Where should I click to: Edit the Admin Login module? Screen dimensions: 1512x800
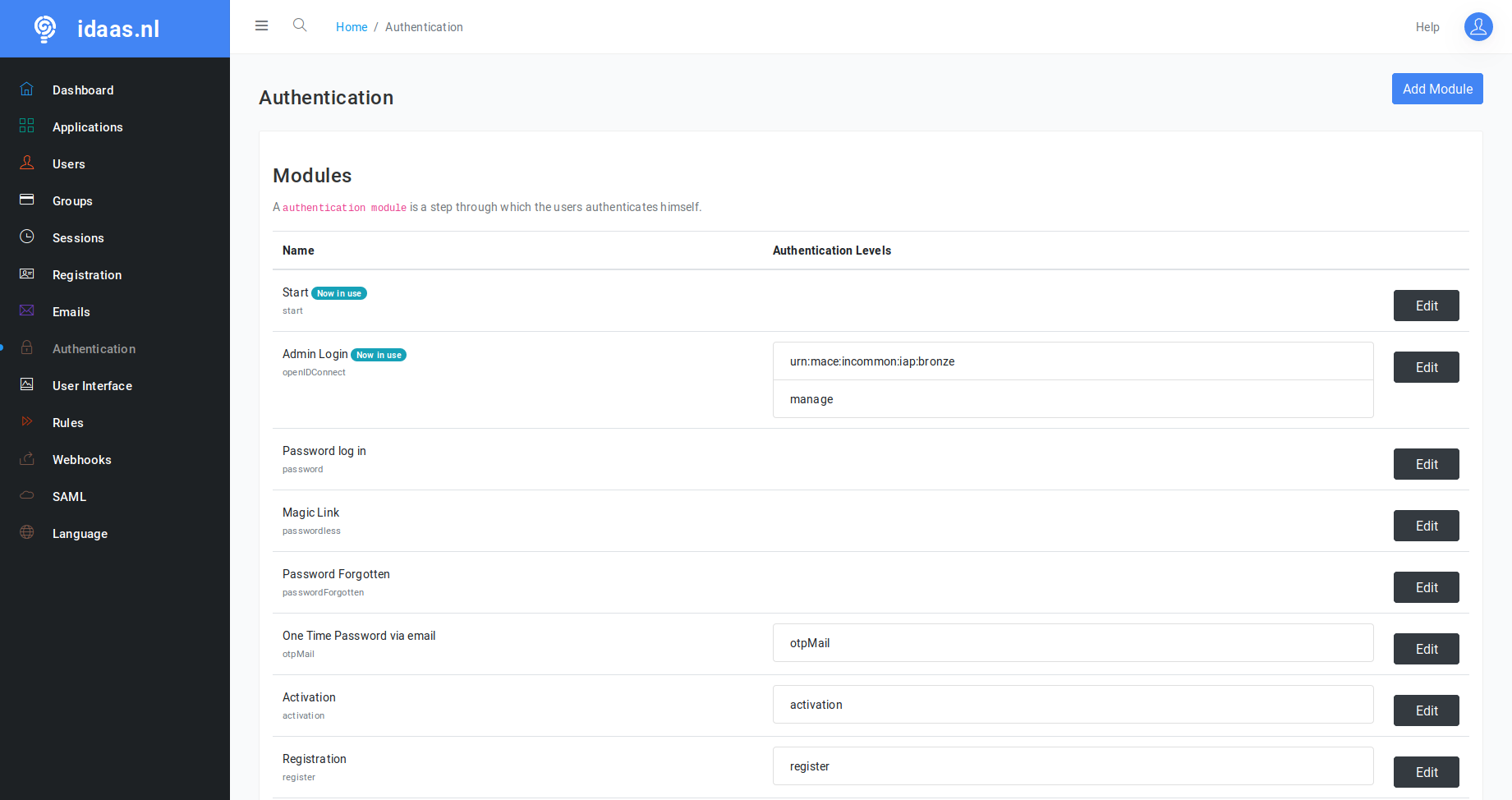[1426, 367]
